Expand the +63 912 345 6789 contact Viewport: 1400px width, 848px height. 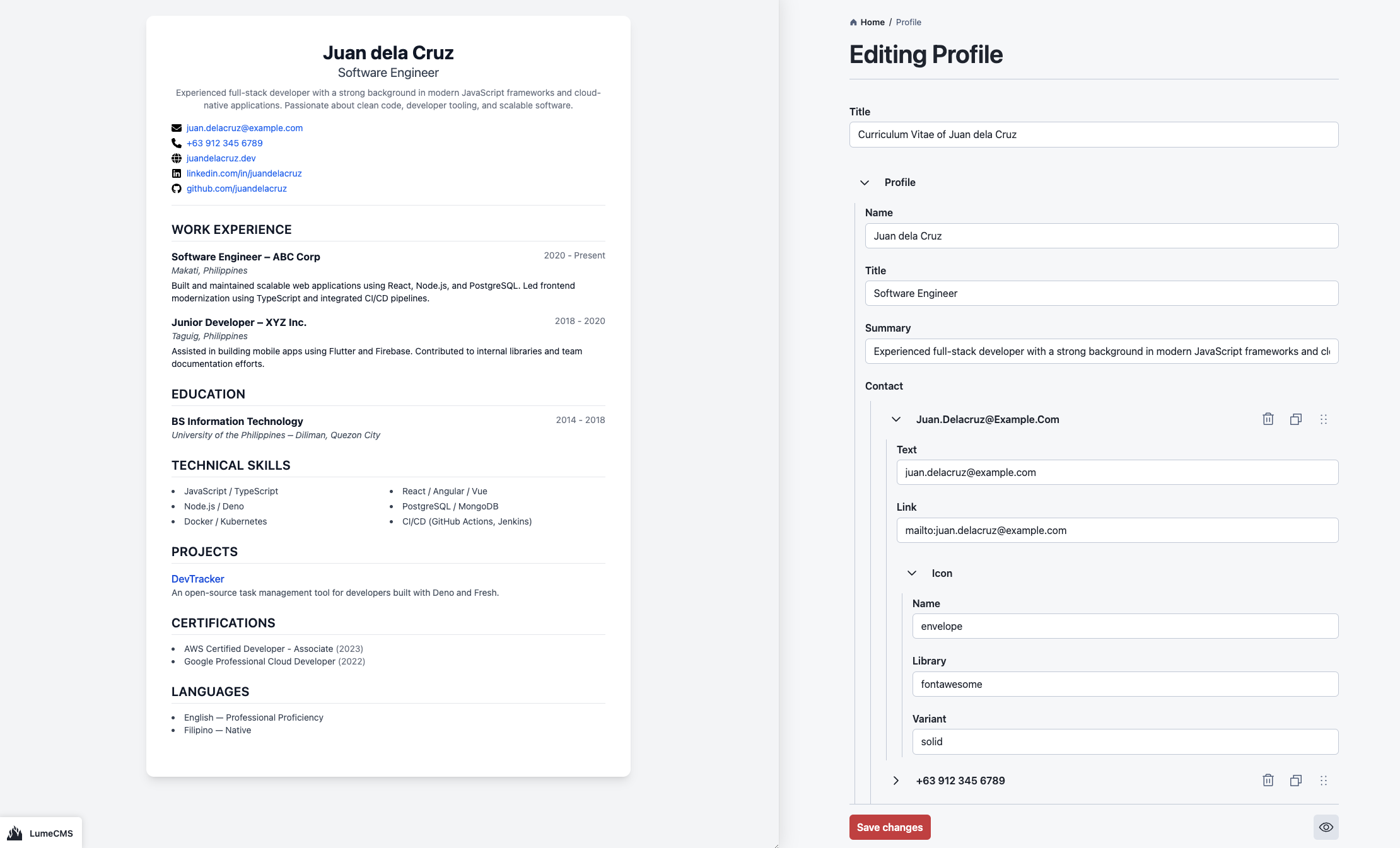click(896, 781)
